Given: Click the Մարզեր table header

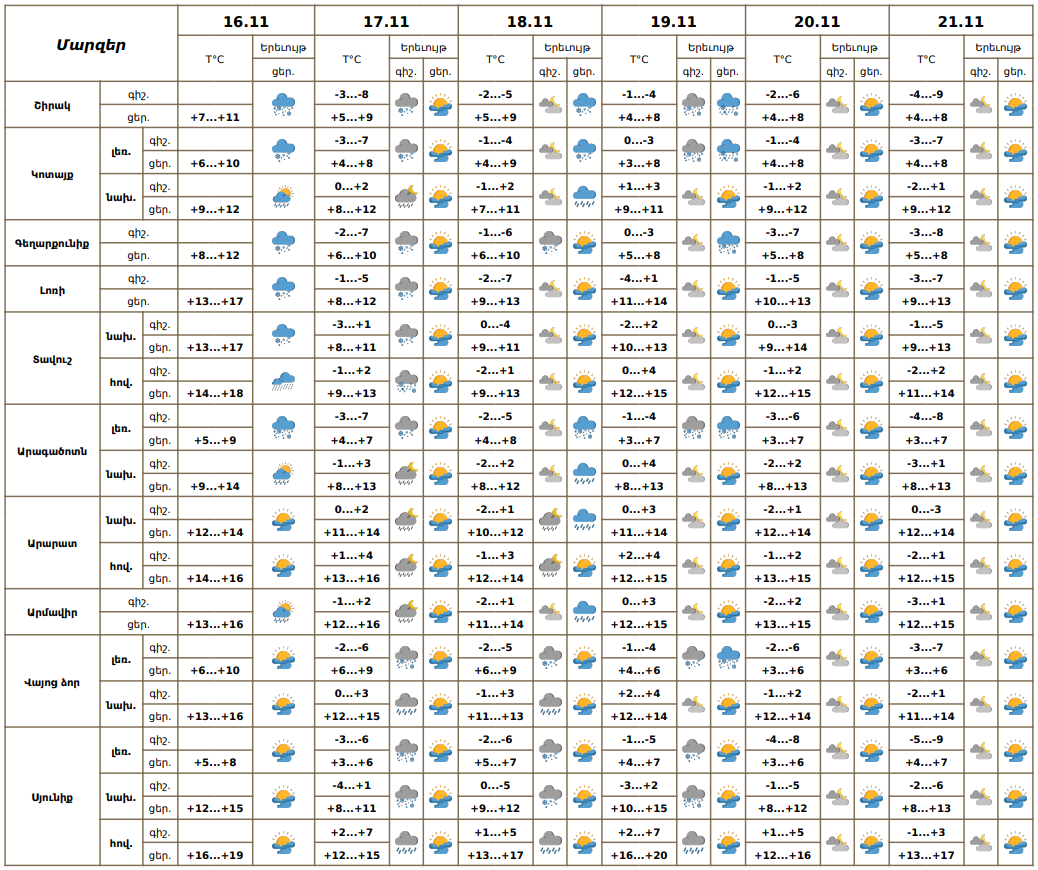Looking at the screenshot, I should pyautogui.click(x=91, y=44).
